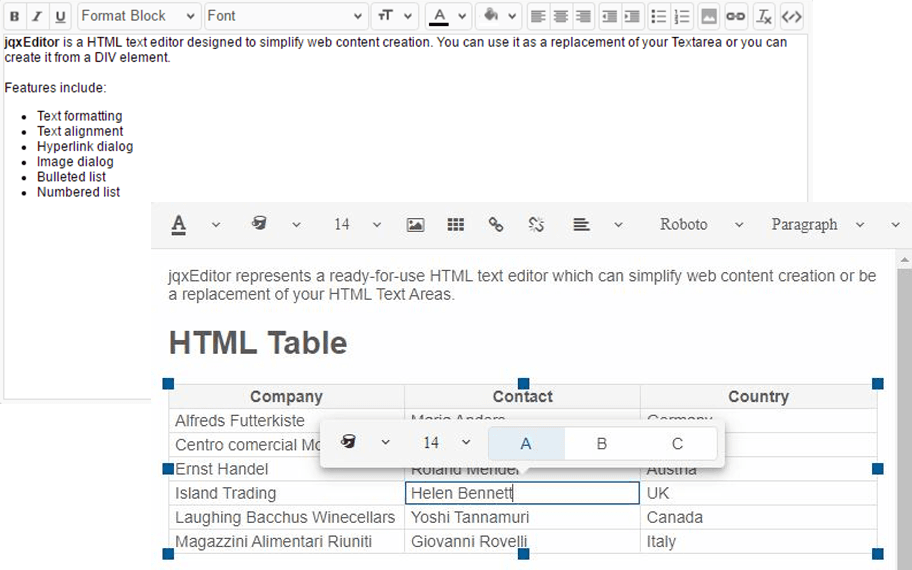The image size is (912, 570).
Task: Click the Canada table cell
Action: pos(758,518)
